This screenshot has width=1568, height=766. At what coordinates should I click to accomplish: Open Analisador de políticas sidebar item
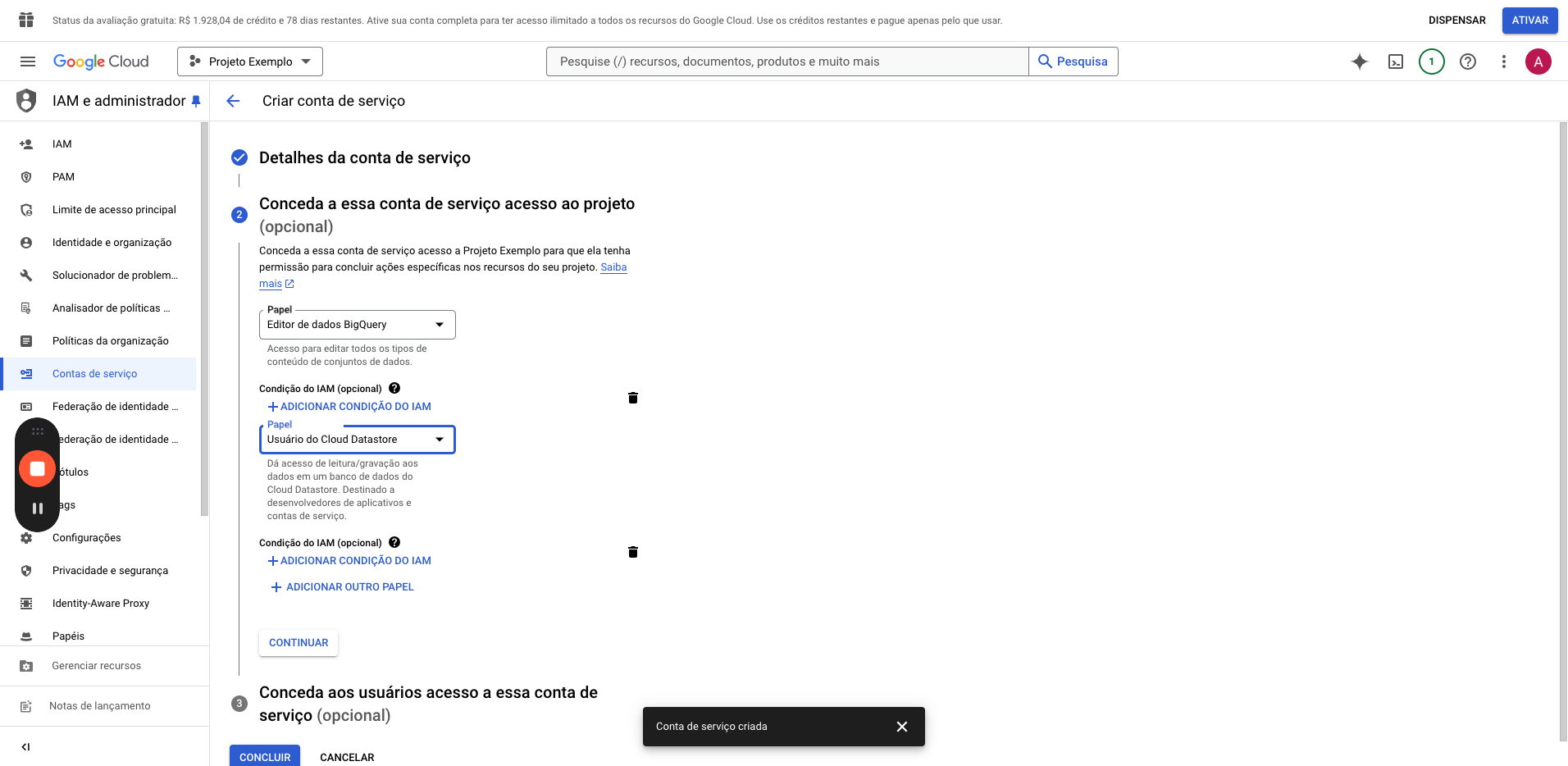[98, 308]
